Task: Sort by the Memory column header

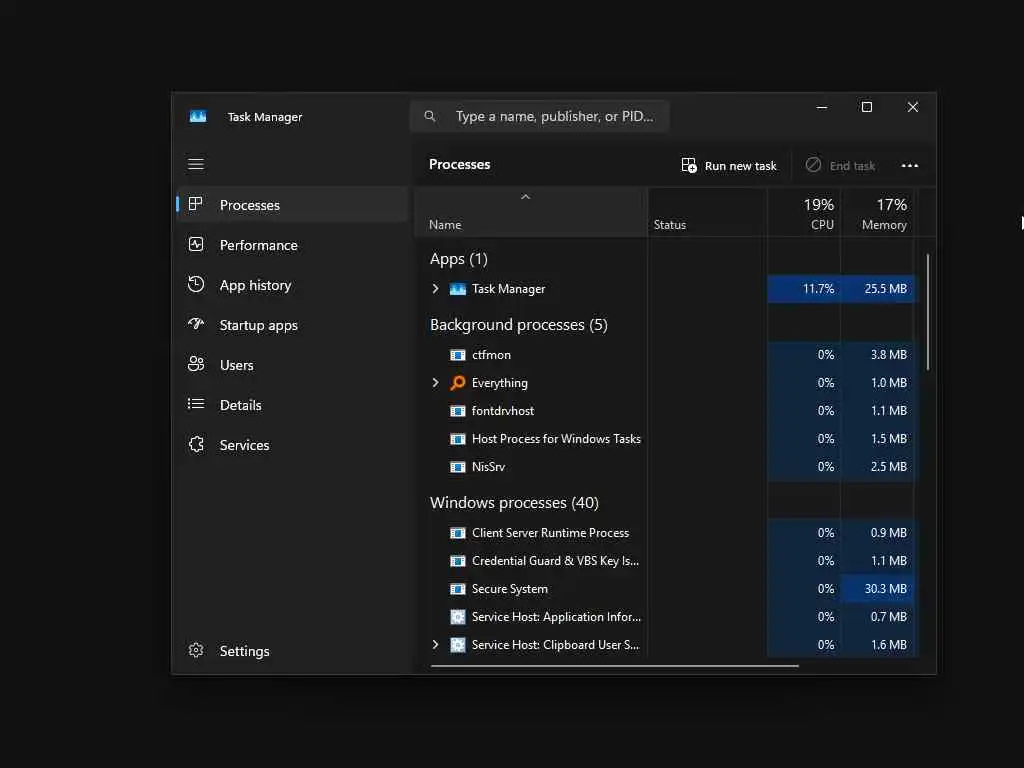Action: [876, 213]
